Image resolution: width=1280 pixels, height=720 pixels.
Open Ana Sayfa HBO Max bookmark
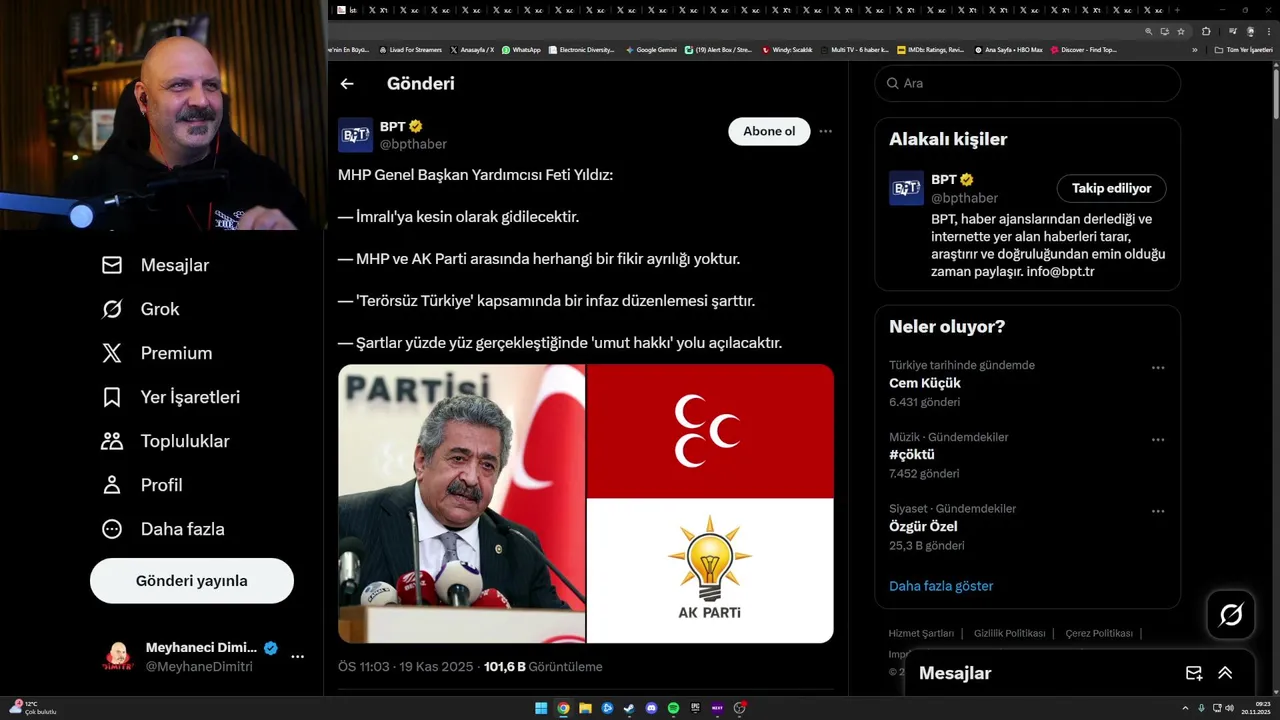coord(1008,49)
